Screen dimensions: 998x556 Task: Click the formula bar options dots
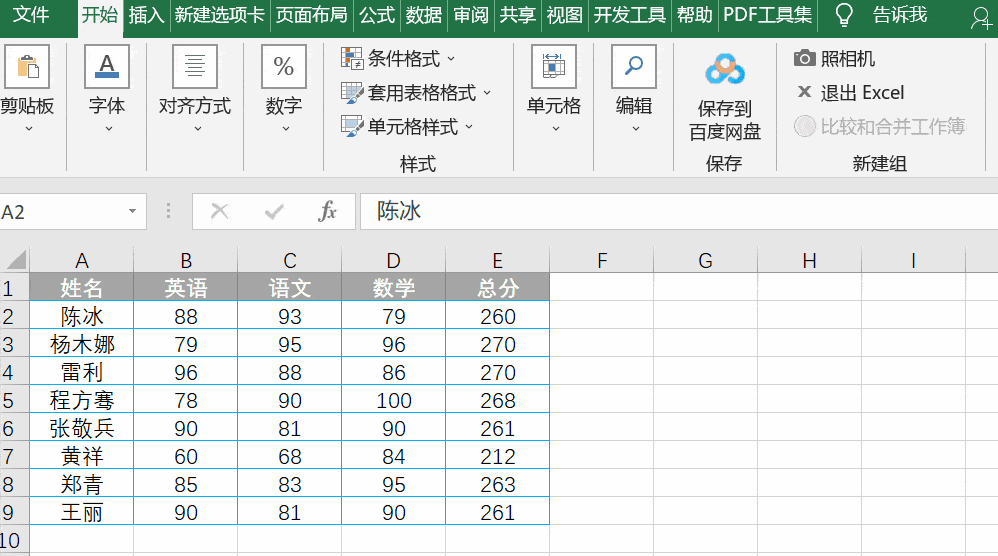point(168,211)
